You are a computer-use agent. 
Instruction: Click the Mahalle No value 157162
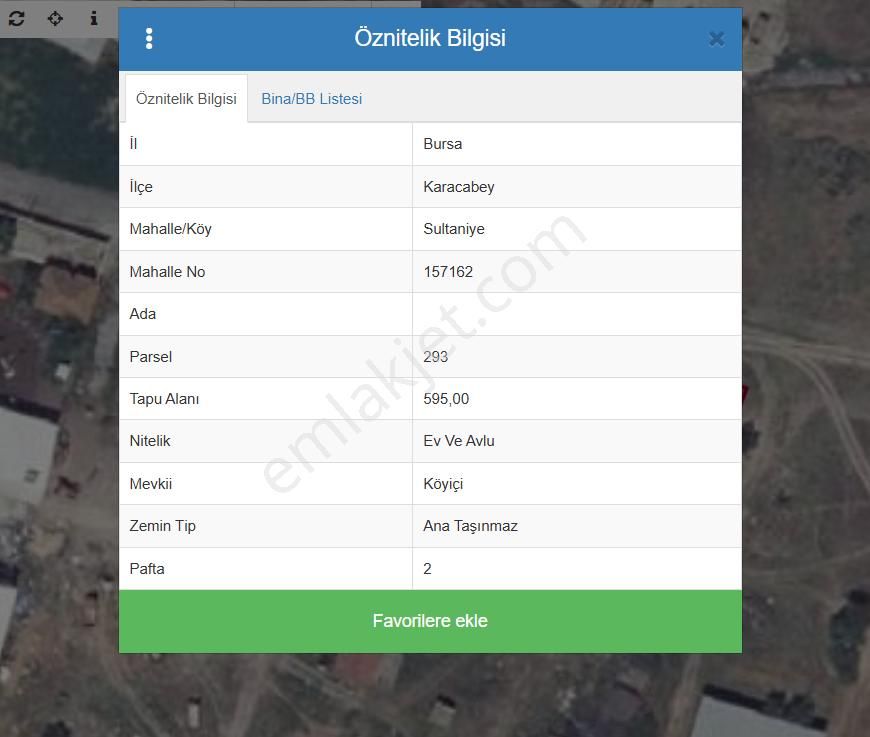click(x=448, y=272)
